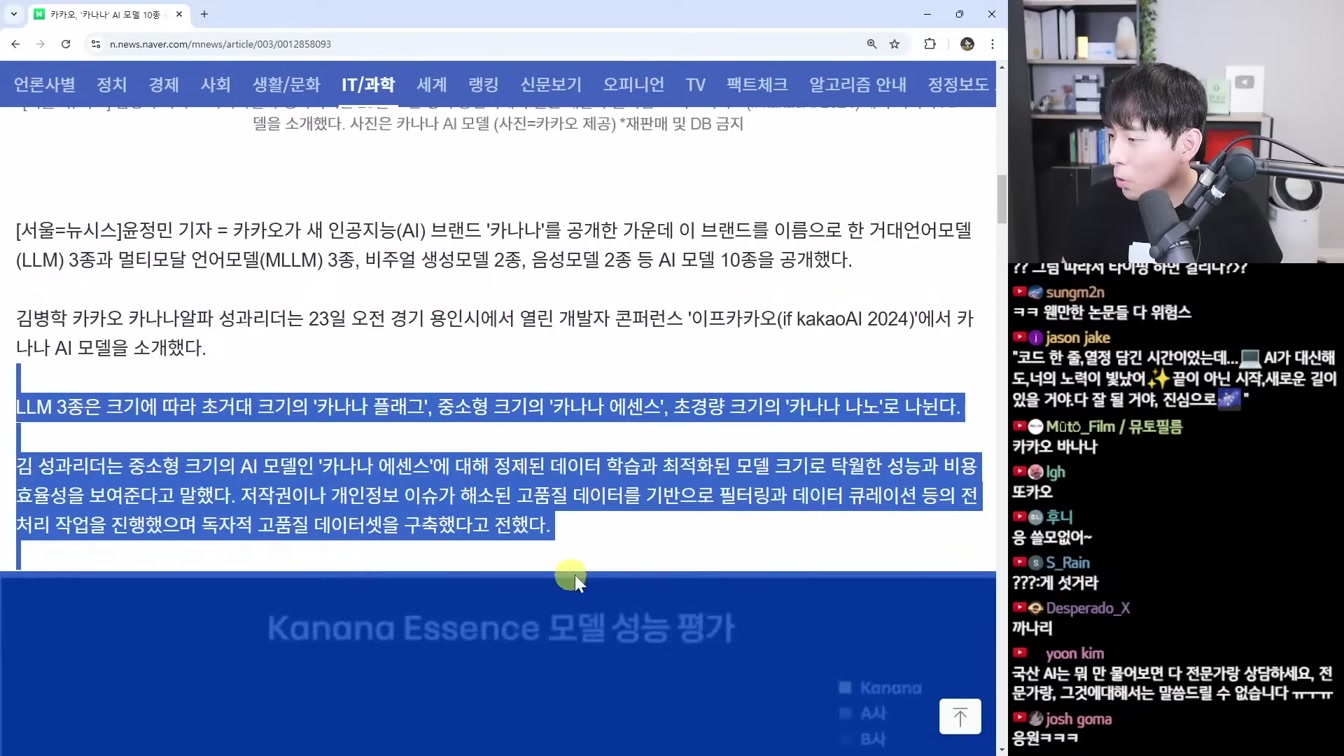Viewport: 1344px width, 756px height.
Task: Click the scrollbar down arrow
Action: 1002,749
